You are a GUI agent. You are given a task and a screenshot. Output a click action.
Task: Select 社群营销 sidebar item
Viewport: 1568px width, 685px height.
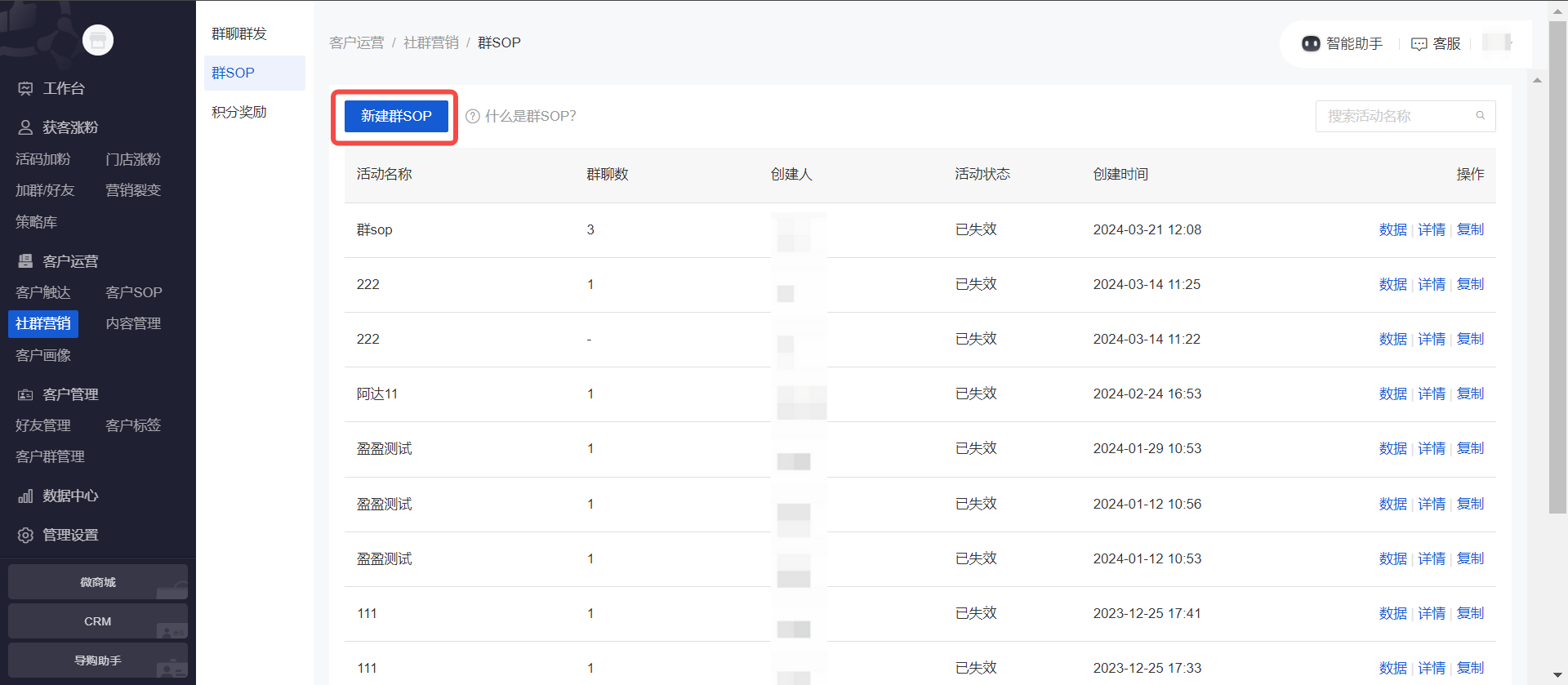tap(43, 324)
